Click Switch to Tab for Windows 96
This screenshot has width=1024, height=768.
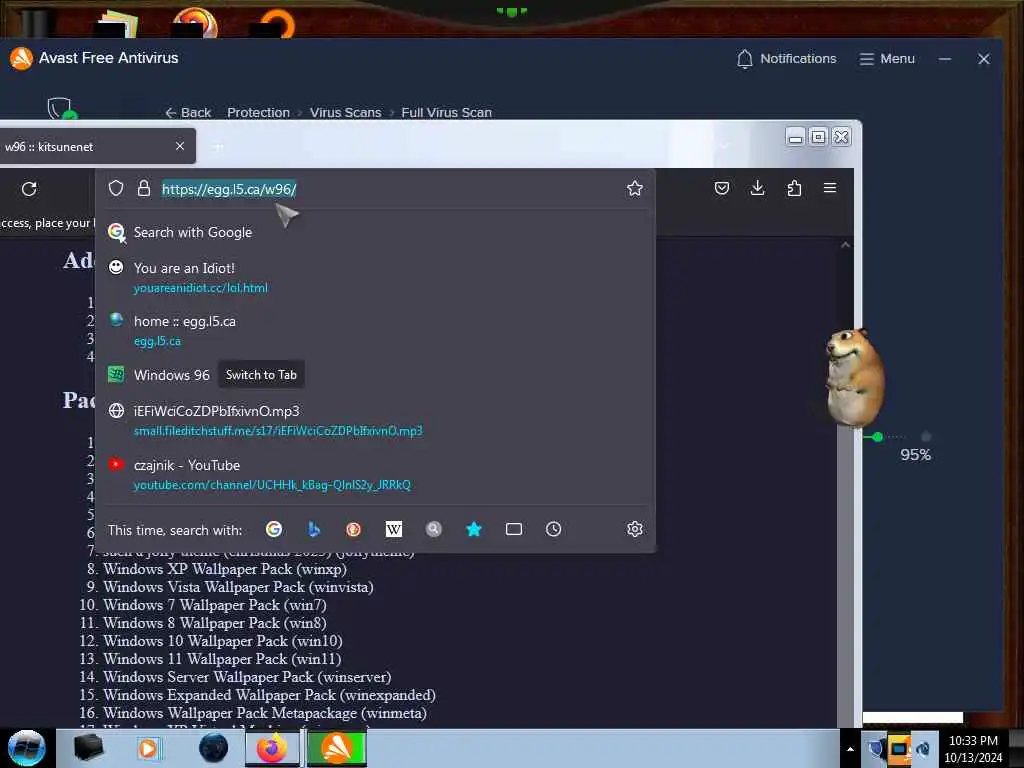point(261,375)
